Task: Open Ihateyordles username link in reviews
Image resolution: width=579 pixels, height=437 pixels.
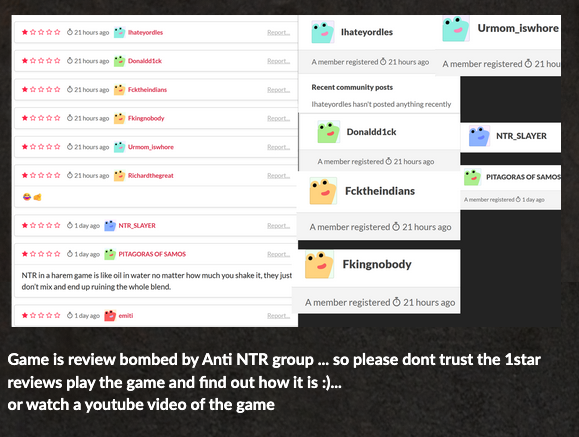Action: [x=145, y=33]
